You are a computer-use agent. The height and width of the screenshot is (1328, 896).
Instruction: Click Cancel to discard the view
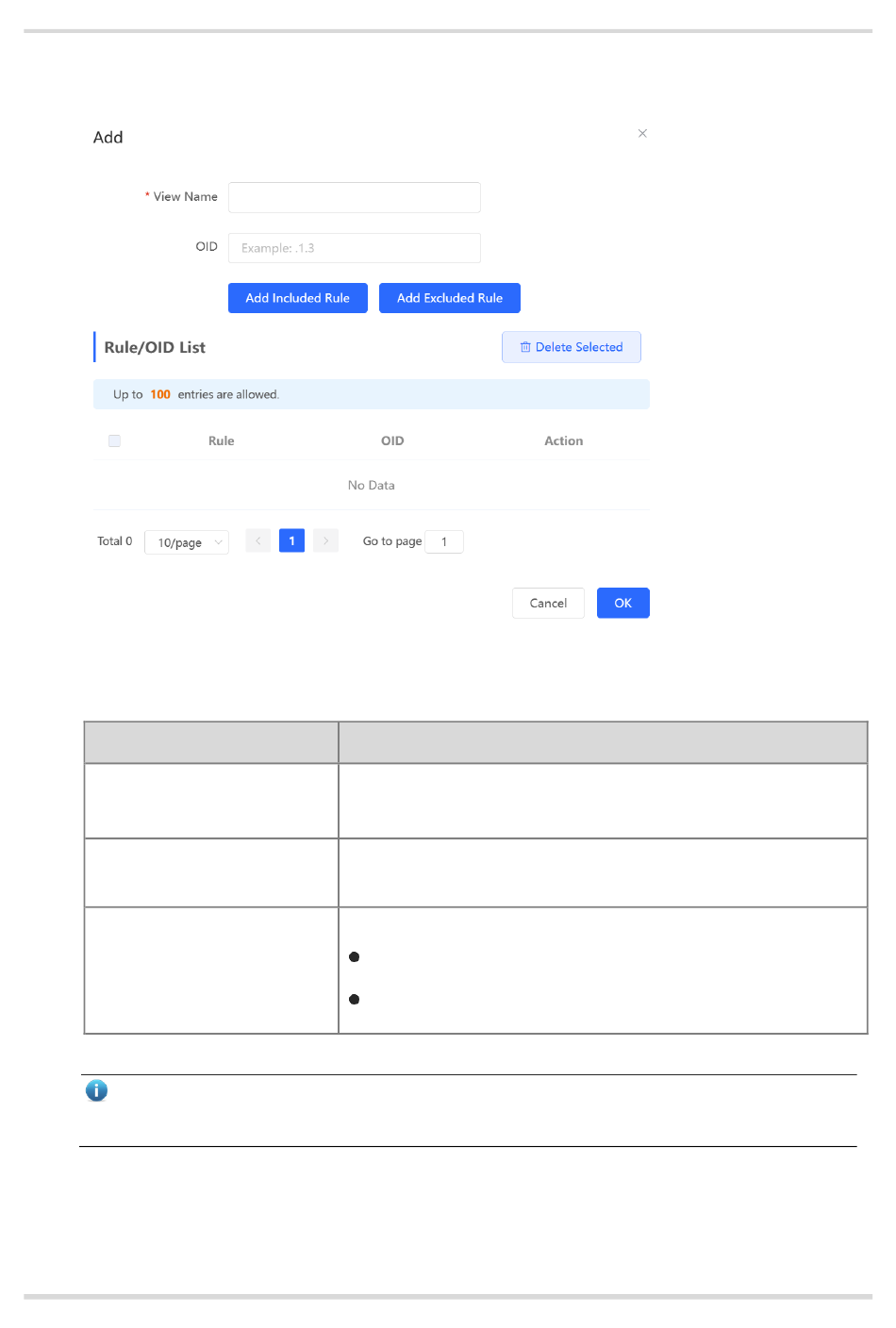[x=548, y=603]
